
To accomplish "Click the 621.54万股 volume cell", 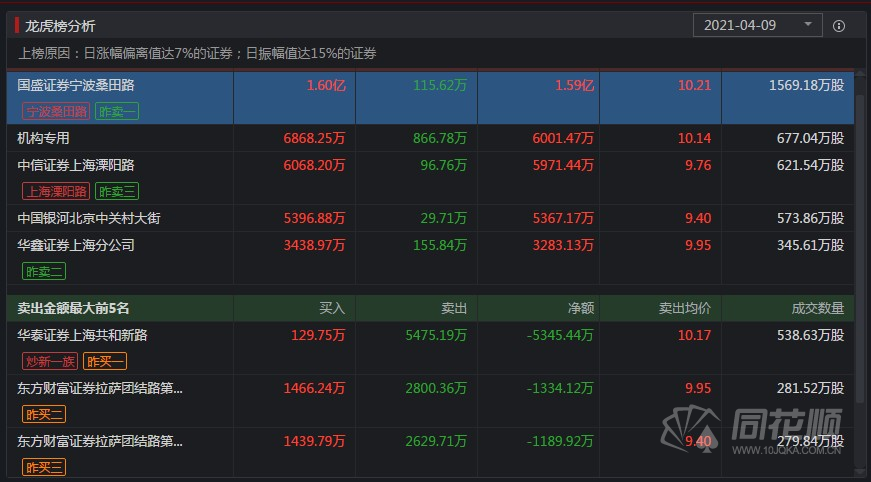I will (810, 165).
